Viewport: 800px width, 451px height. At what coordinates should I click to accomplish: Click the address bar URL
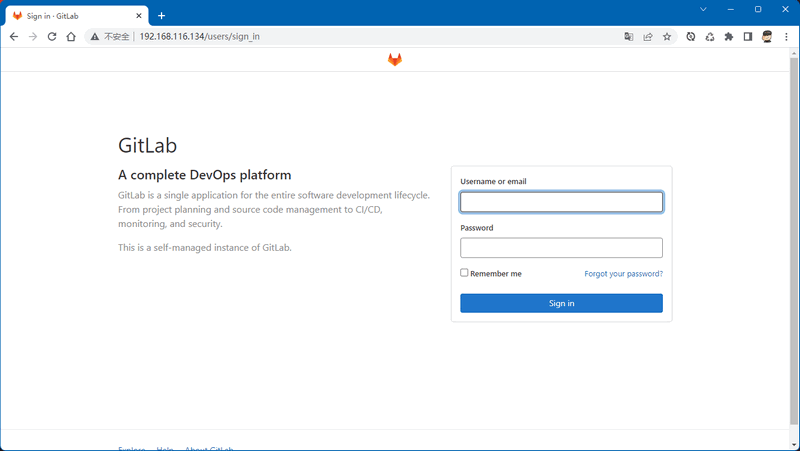(199, 37)
